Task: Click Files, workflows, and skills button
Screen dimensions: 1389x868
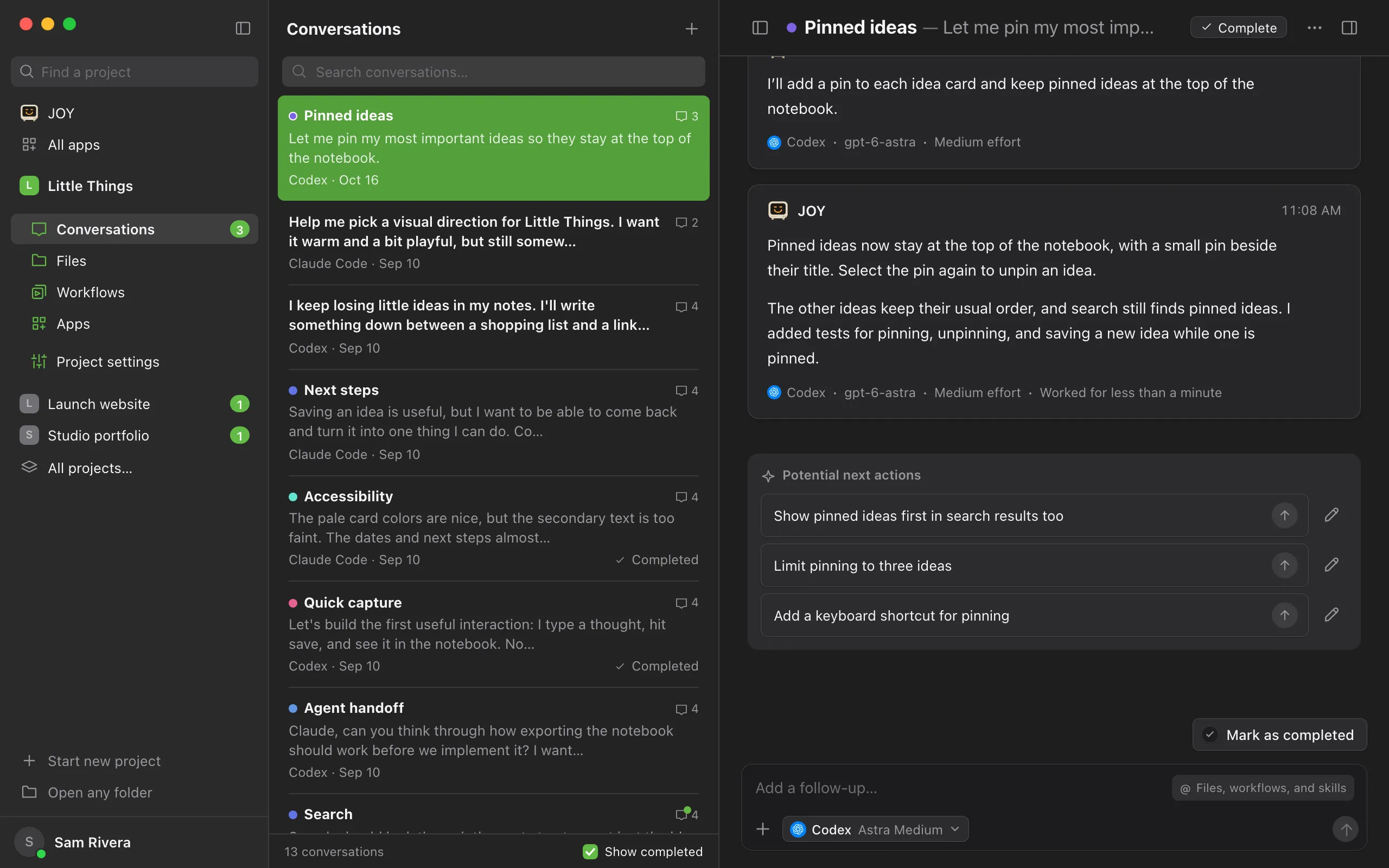Action: point(1263,788)
